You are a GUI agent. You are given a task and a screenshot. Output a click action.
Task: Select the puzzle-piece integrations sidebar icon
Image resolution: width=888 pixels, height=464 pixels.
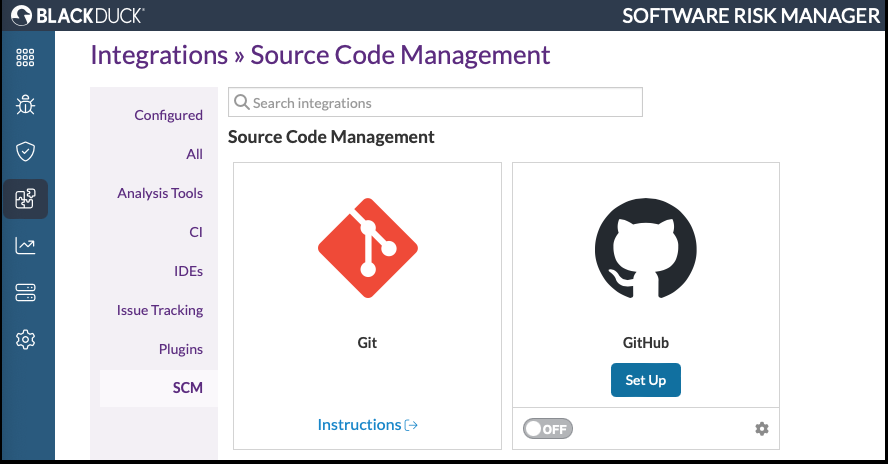pyautogui.click(x=25, y=199)
